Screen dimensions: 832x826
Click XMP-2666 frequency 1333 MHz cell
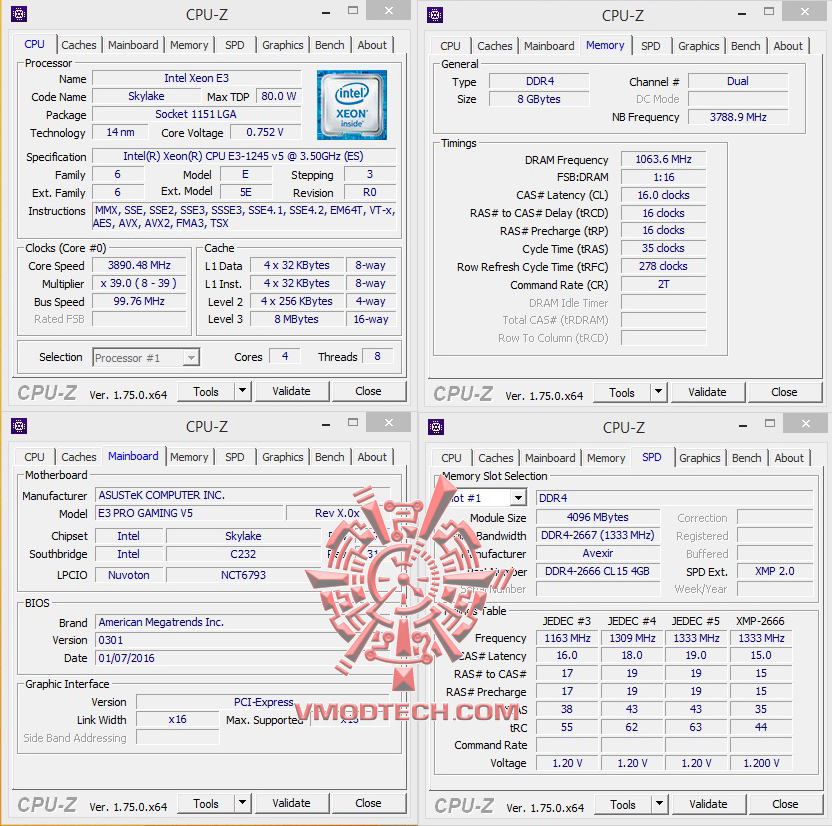tap(761, 638)
